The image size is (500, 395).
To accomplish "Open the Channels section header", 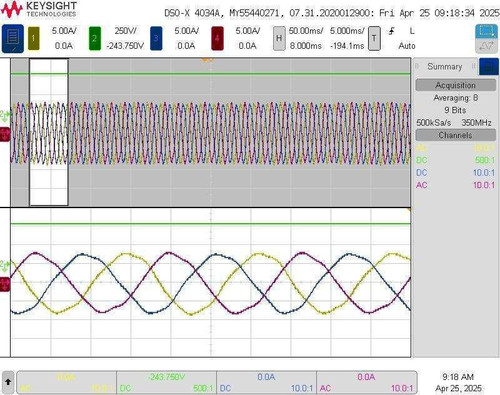I will click(x=455, y=135).
